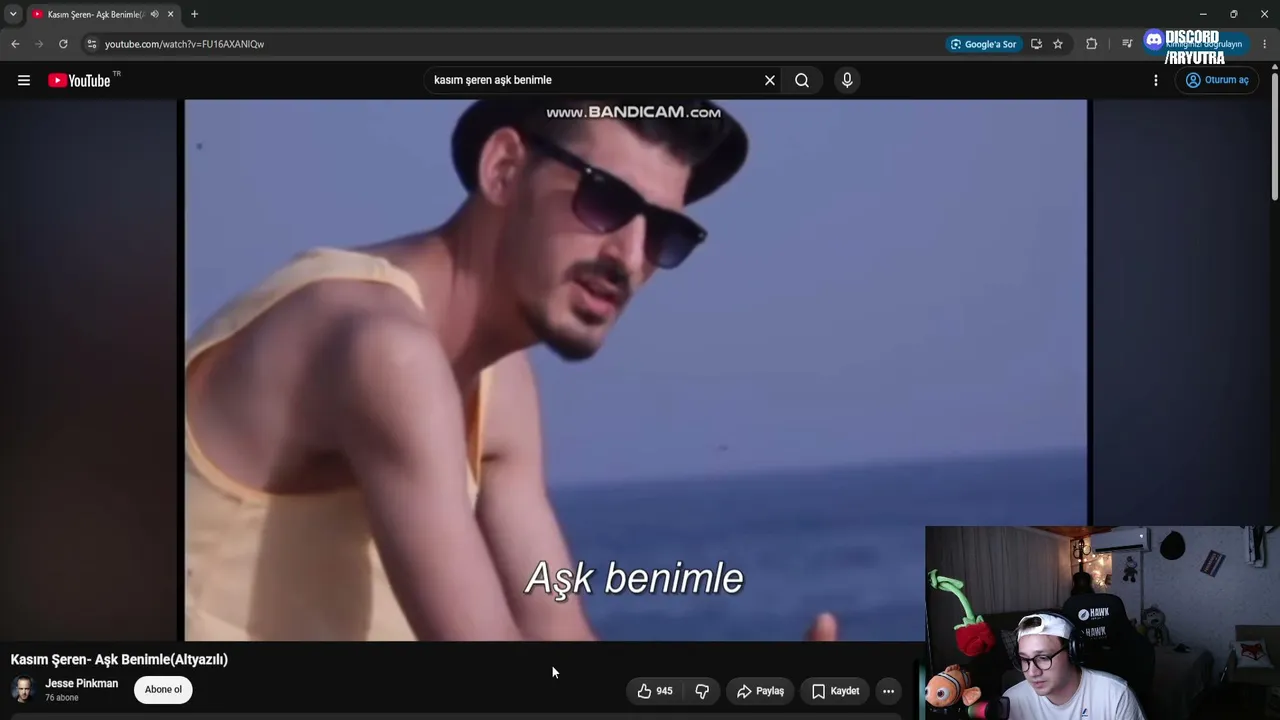This screenshot has width=1280, height=720.
Task: Open YouTube settings three-dot menu
Action: pyautogui.click(x=1156, y=80)
